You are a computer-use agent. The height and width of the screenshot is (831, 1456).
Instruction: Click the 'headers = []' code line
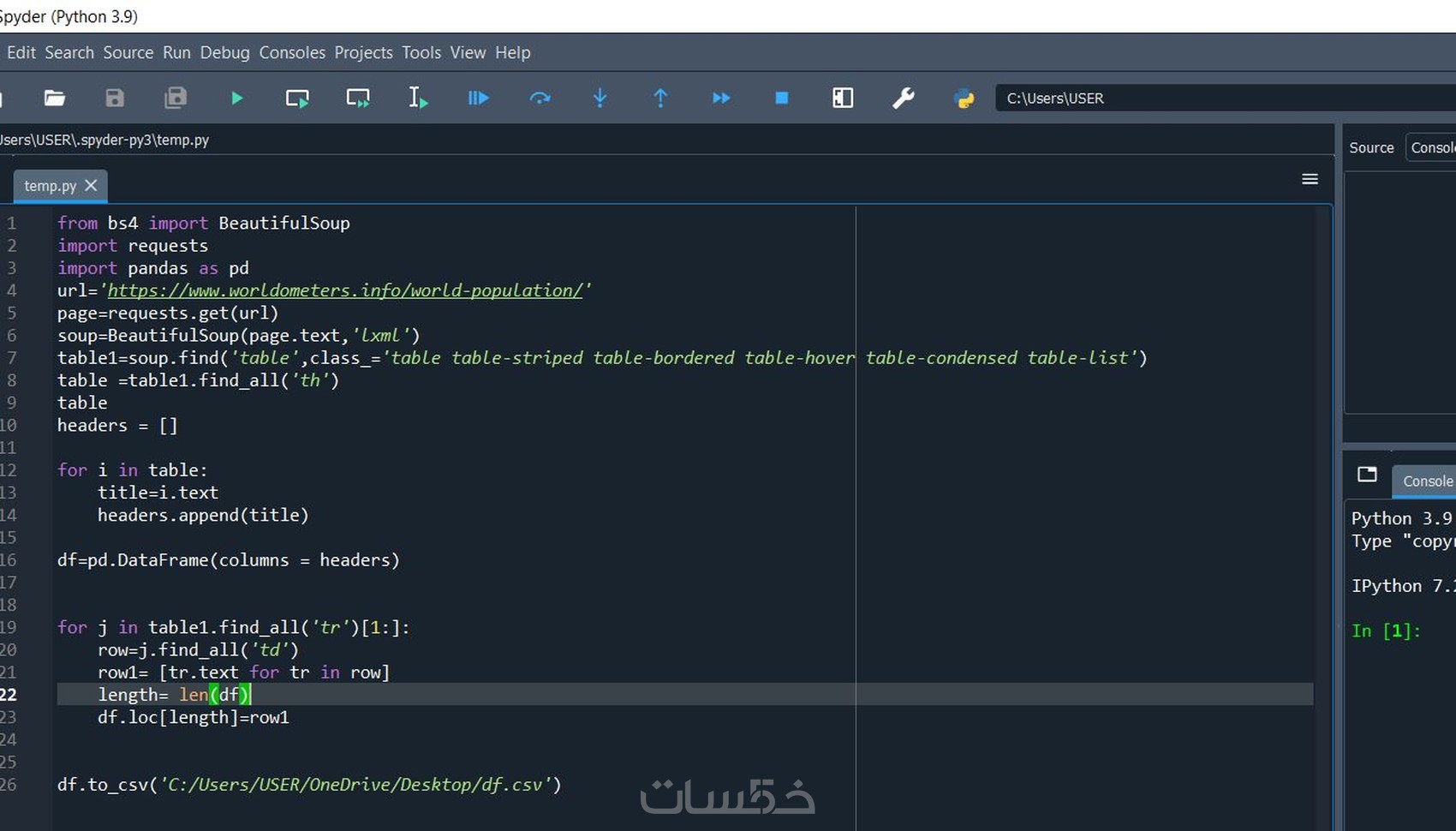[x=117, y=426]
